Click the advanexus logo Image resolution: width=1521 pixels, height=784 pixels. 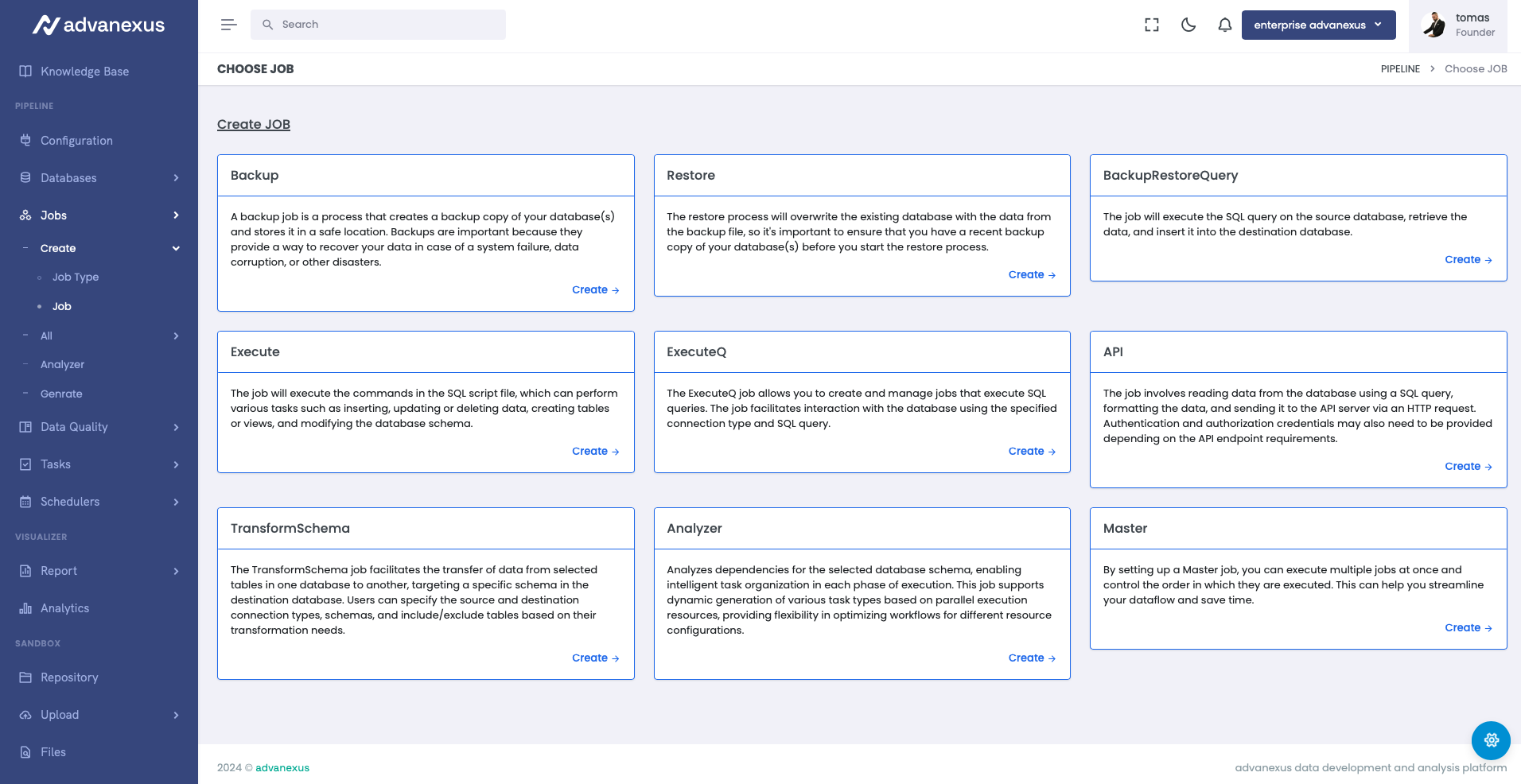99,25
